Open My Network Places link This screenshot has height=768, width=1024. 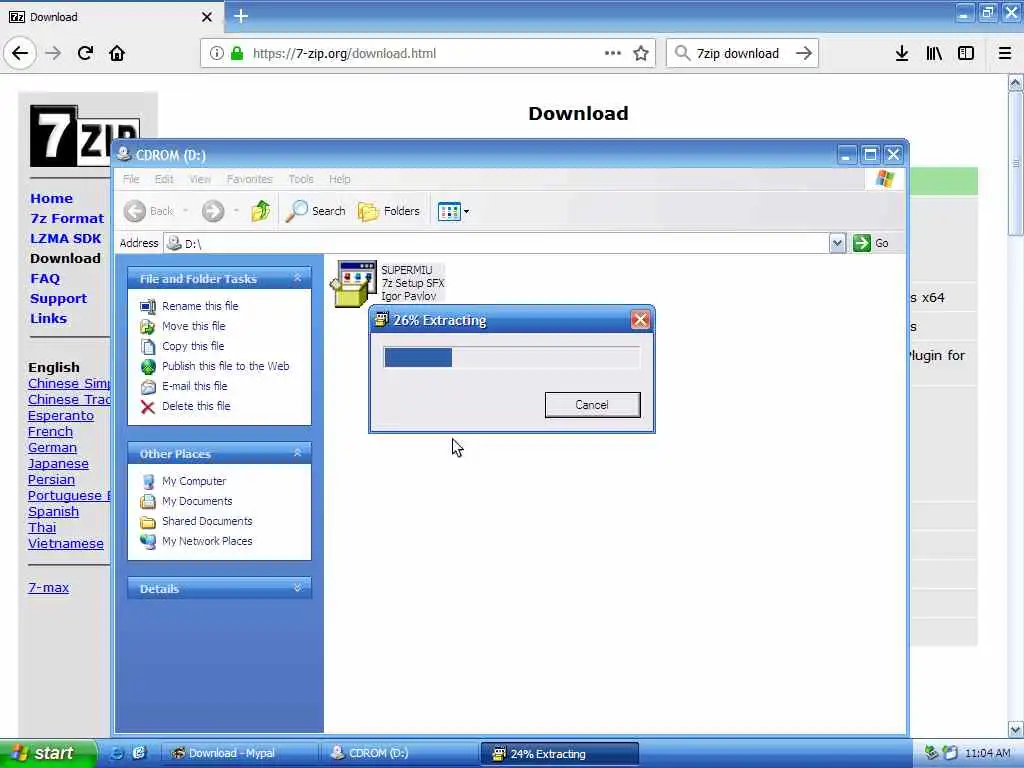click(x=207, y=541)
